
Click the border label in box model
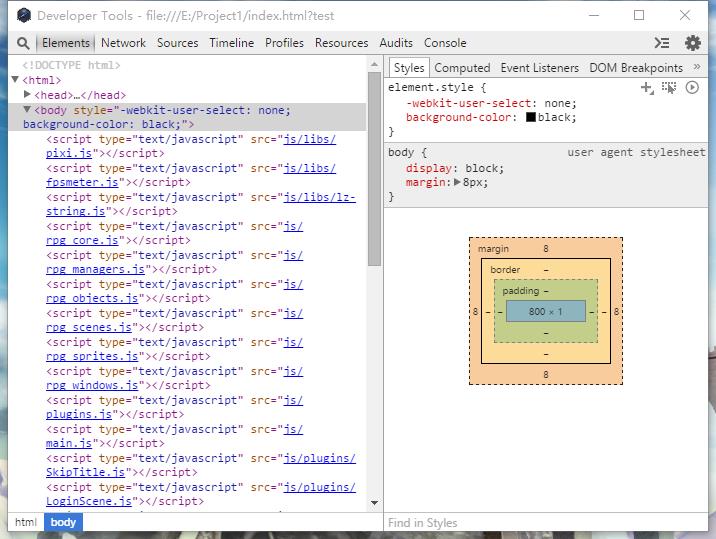[505, 270]
